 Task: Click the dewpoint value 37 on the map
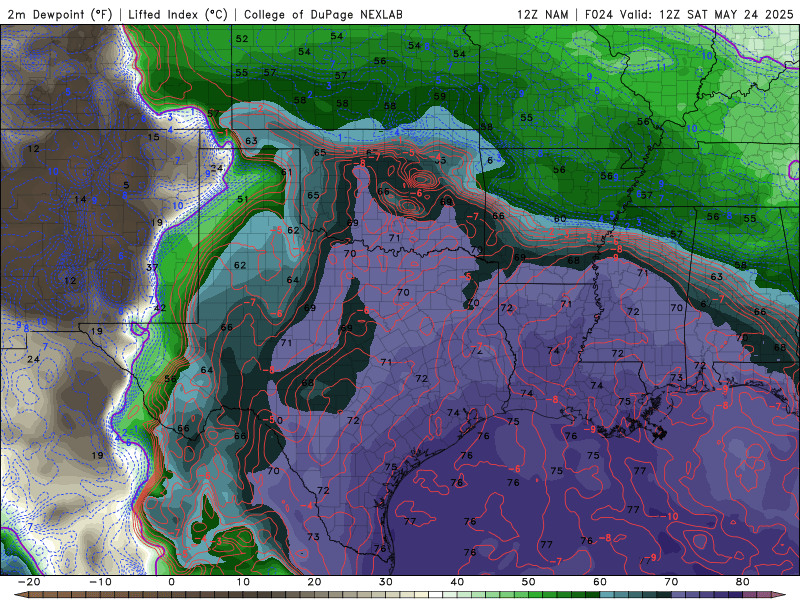tap(152, 267)
